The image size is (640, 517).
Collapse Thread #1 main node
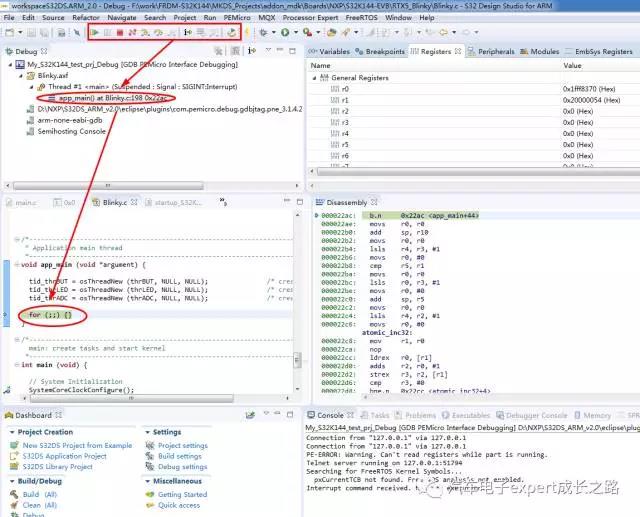31,87
